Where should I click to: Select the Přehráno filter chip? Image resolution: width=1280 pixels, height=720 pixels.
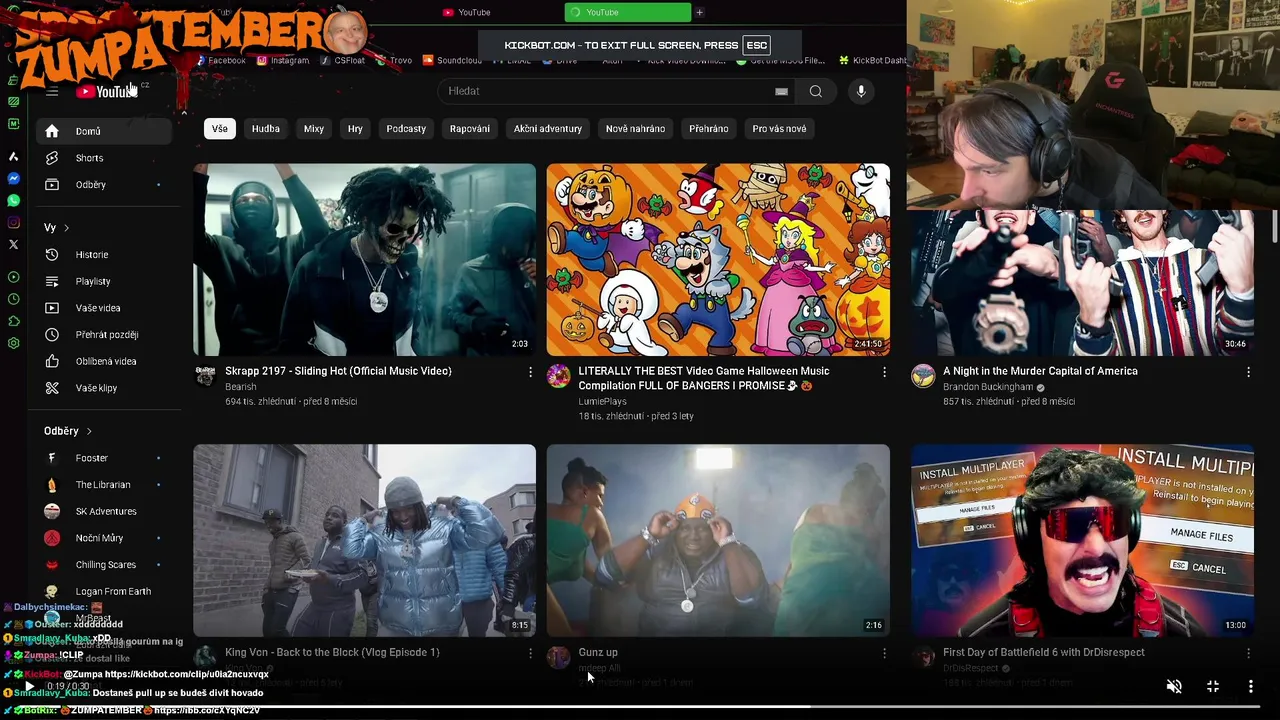[709, 129]
